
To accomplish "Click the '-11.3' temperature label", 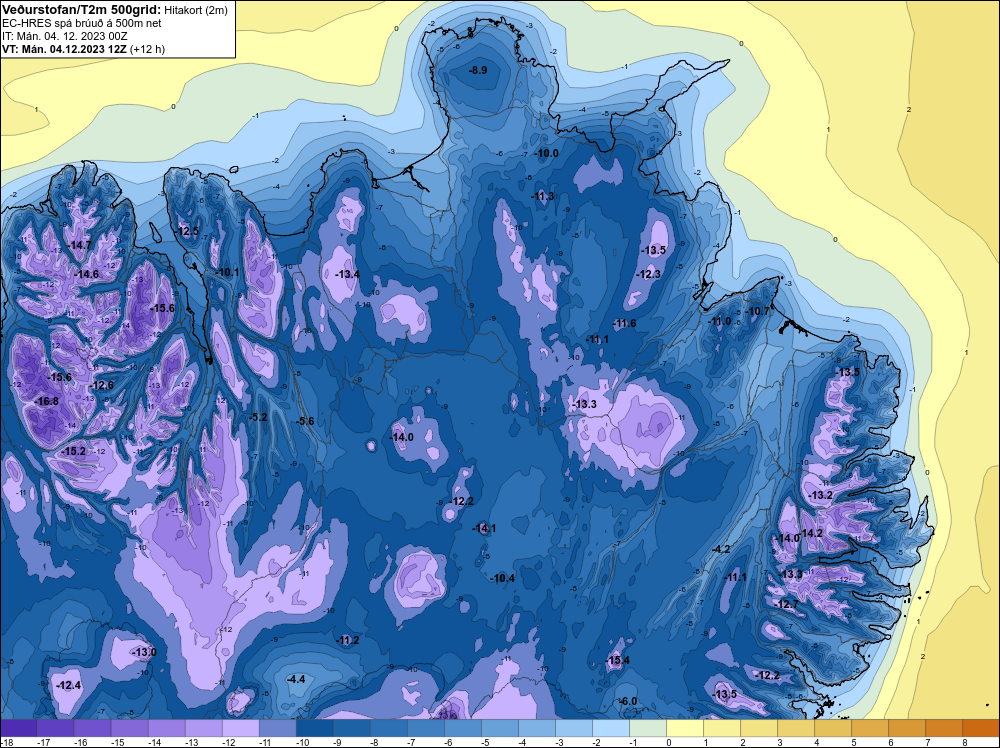I will 543,196.
